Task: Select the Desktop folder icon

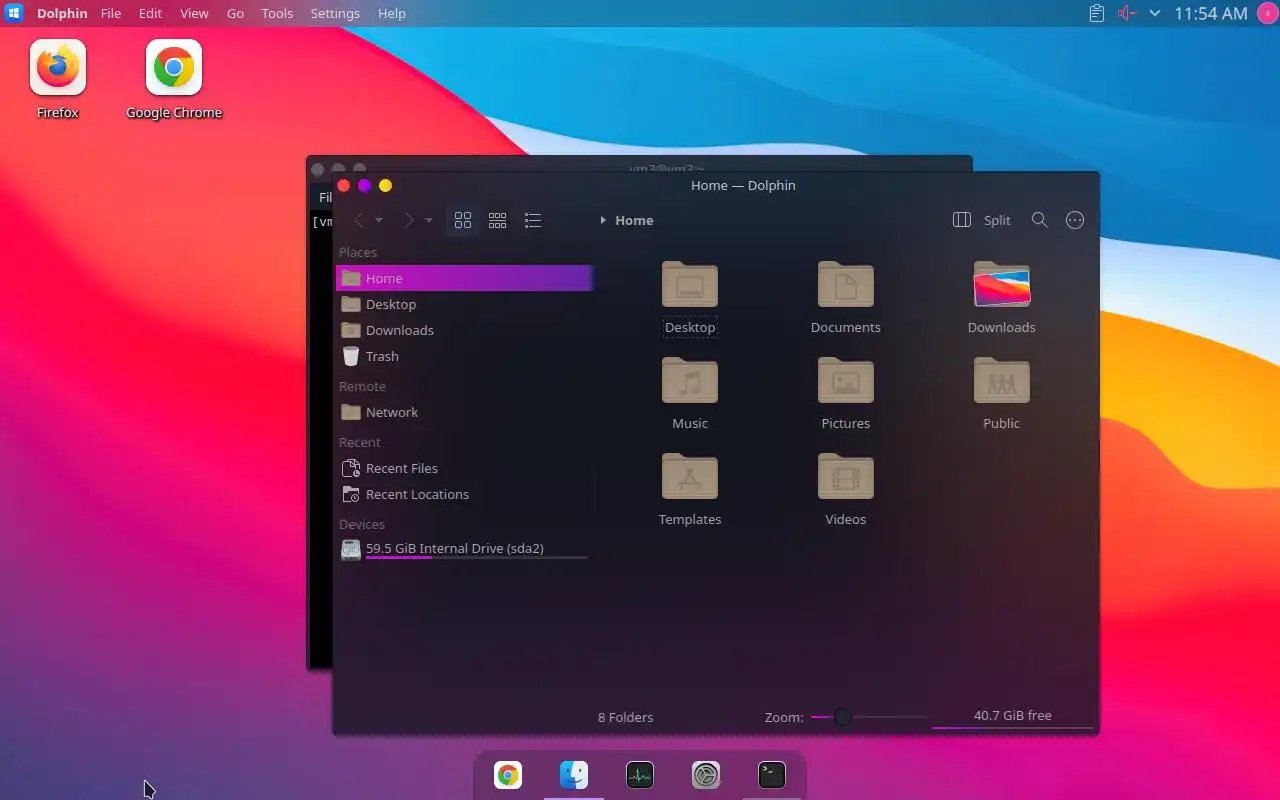Action: 690,285
